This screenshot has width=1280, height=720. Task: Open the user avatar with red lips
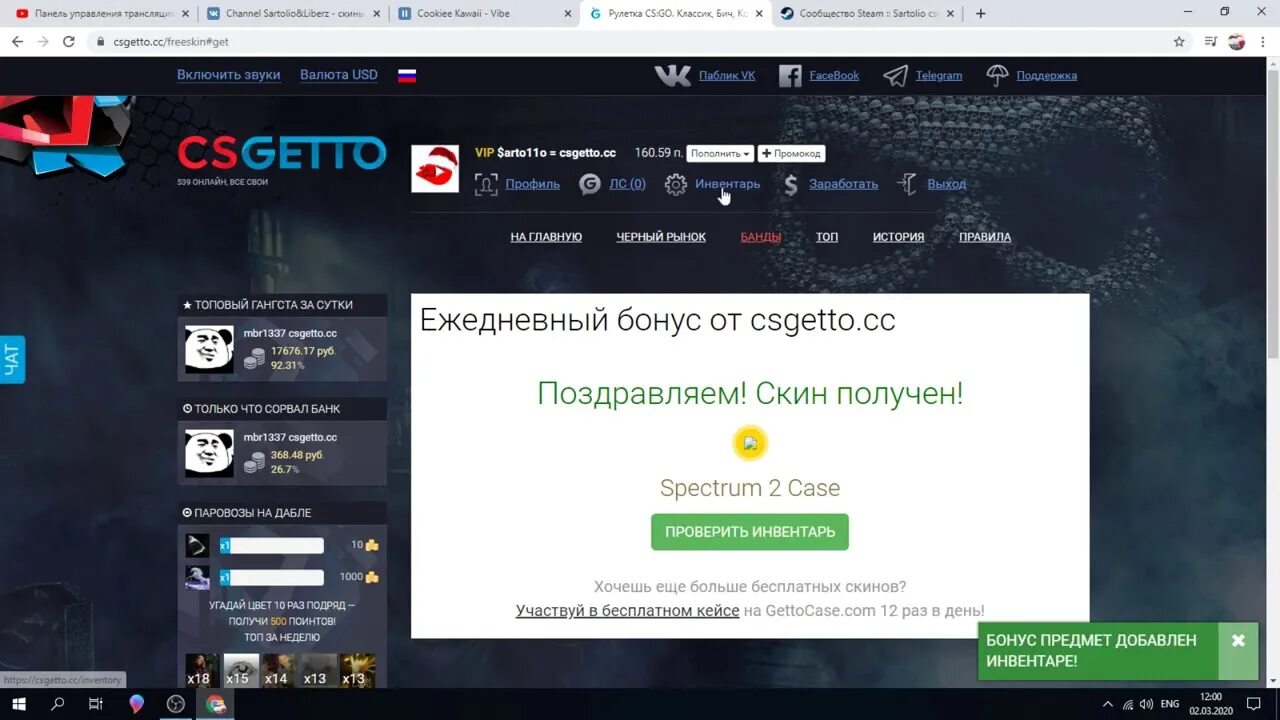[x=435, y=168]
